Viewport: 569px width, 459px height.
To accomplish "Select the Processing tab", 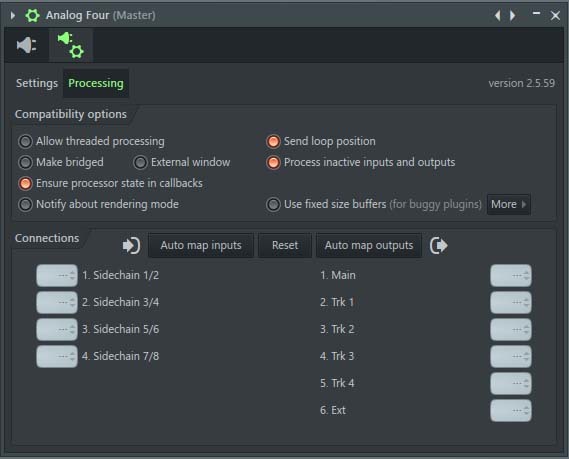I will point(96,83).
